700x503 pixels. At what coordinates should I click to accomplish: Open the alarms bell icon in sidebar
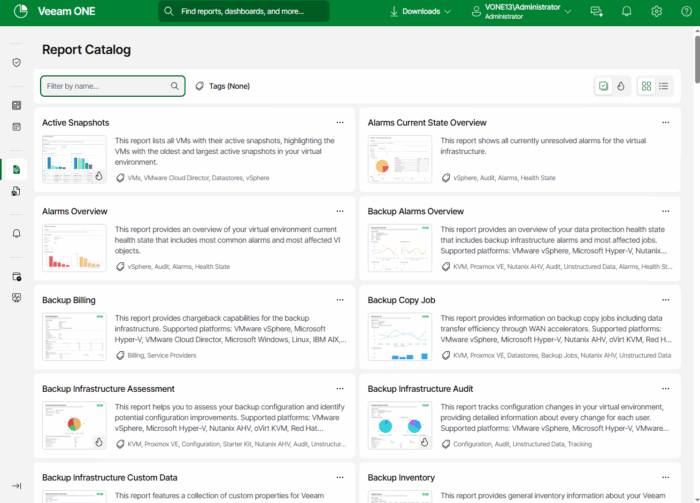point(17,233)
